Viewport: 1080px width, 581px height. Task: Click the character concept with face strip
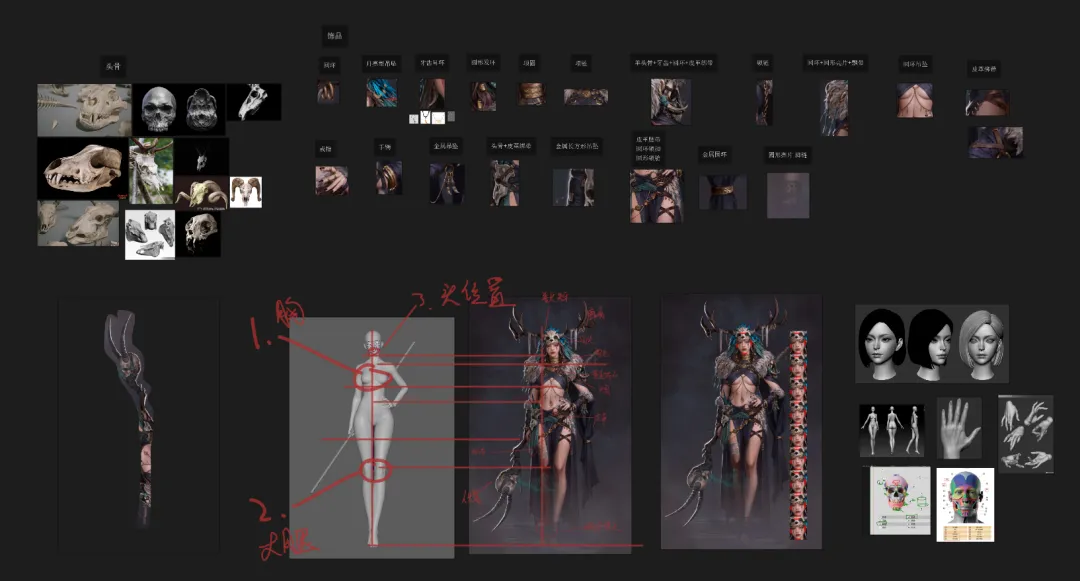740,422
